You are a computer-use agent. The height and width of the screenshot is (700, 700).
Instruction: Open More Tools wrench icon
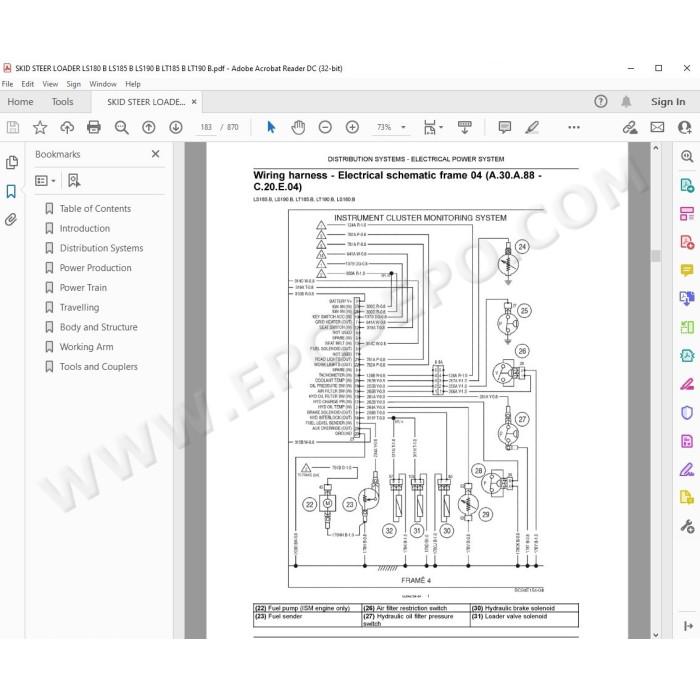pos(687,527)
